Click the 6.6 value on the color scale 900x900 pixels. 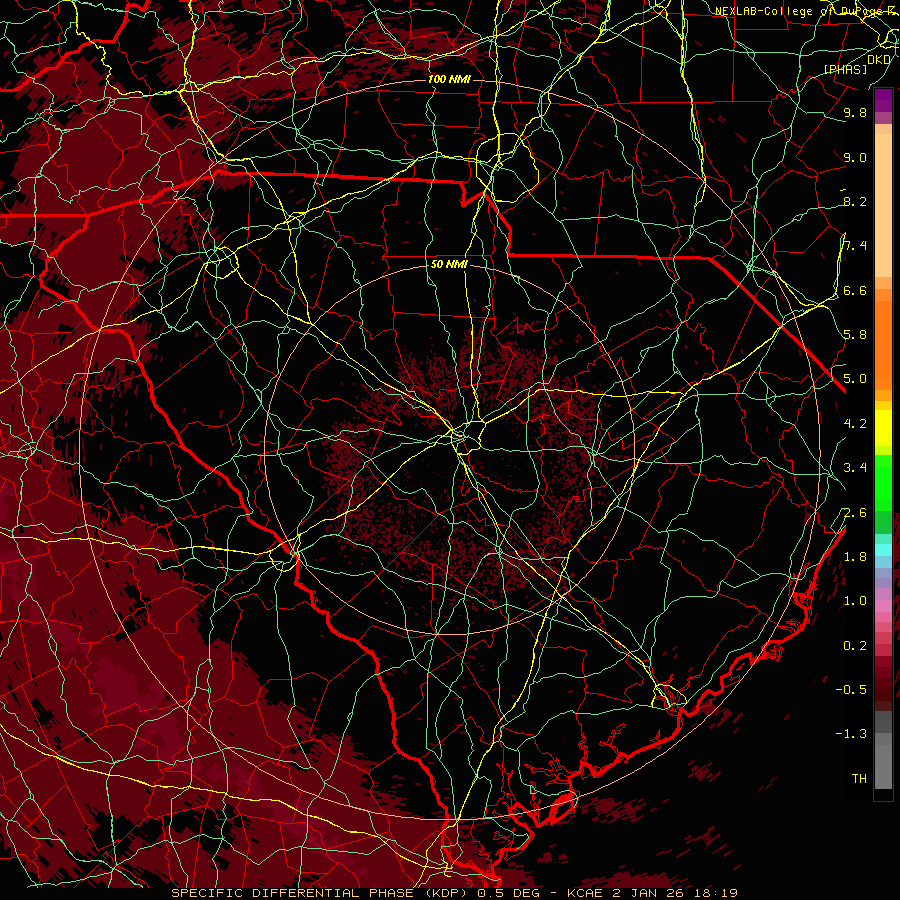click(x=855, y=290)
